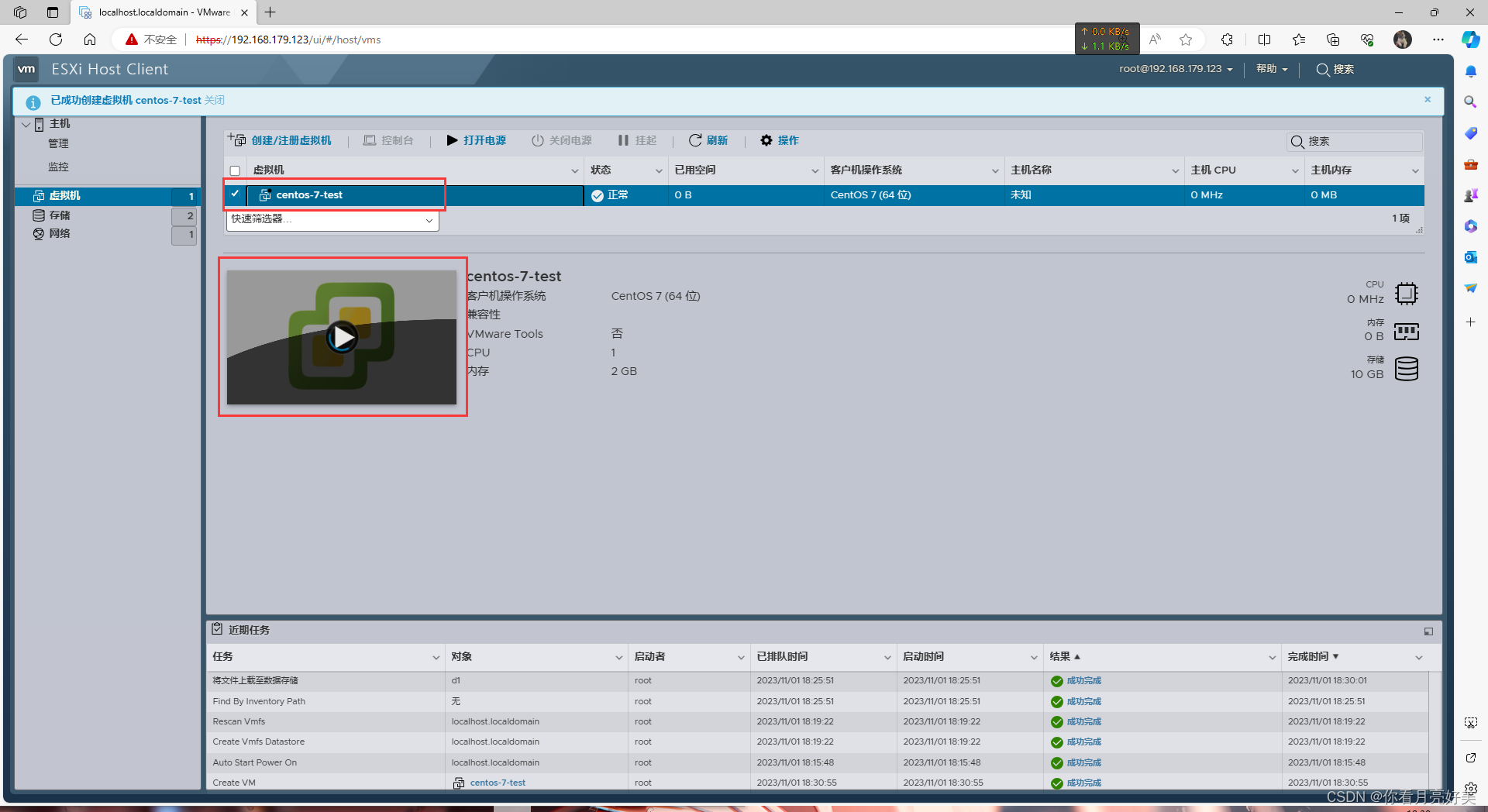Open centos-7-test link in Create VM task

tap(498, 783)
